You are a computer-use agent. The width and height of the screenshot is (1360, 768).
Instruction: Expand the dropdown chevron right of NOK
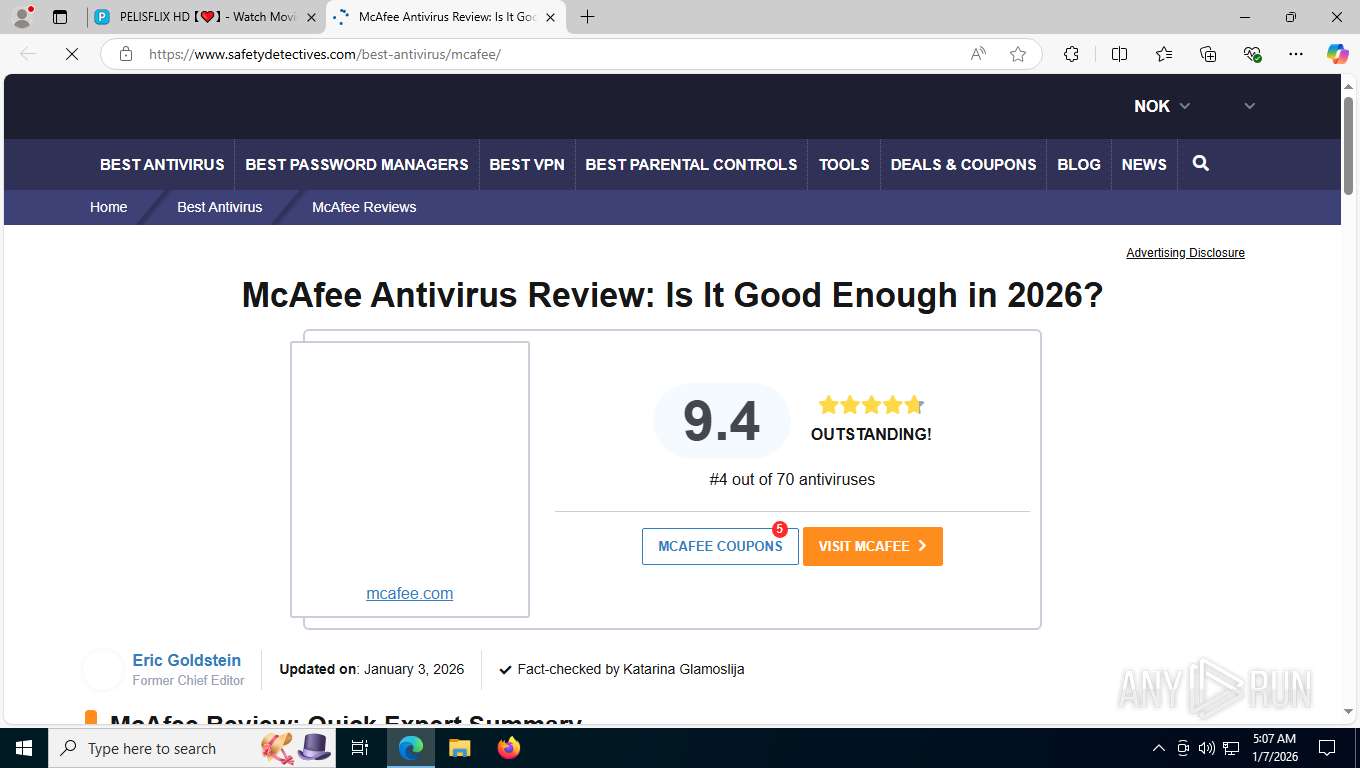pos(1249,106)
